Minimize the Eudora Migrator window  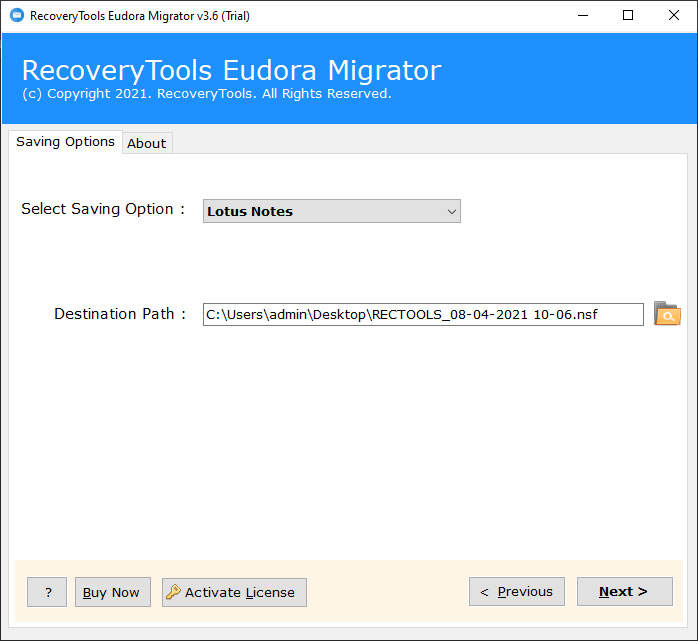click(583, 16)
